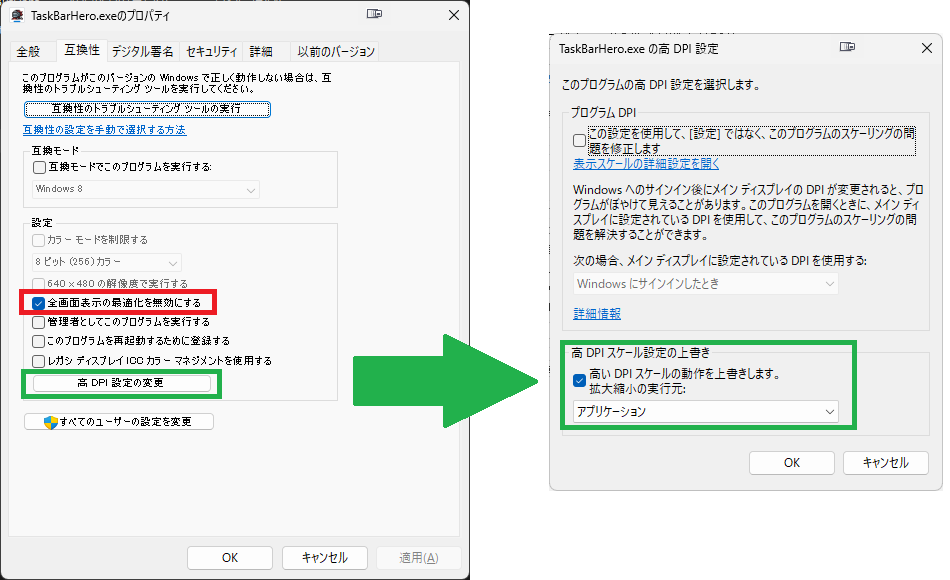The image size is (950, 580).
Task: Go to the 詳細 tab
Action: (x=261, y=52)
